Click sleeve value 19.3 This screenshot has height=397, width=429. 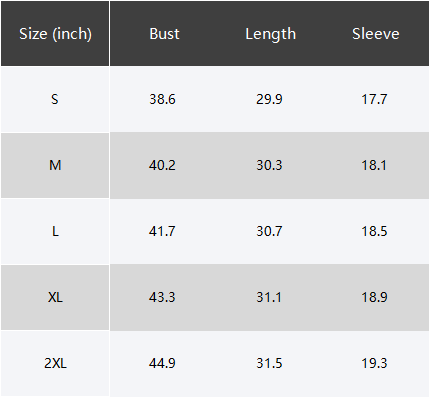[374, 363]
